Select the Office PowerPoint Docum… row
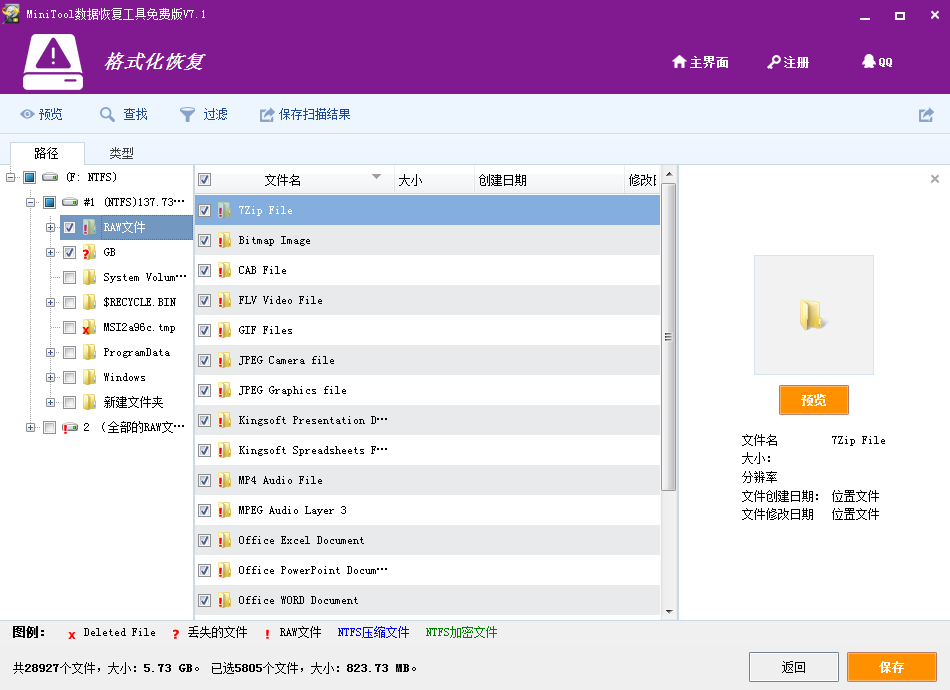Viewport: 950px width, 690px height. coord(428,570)
